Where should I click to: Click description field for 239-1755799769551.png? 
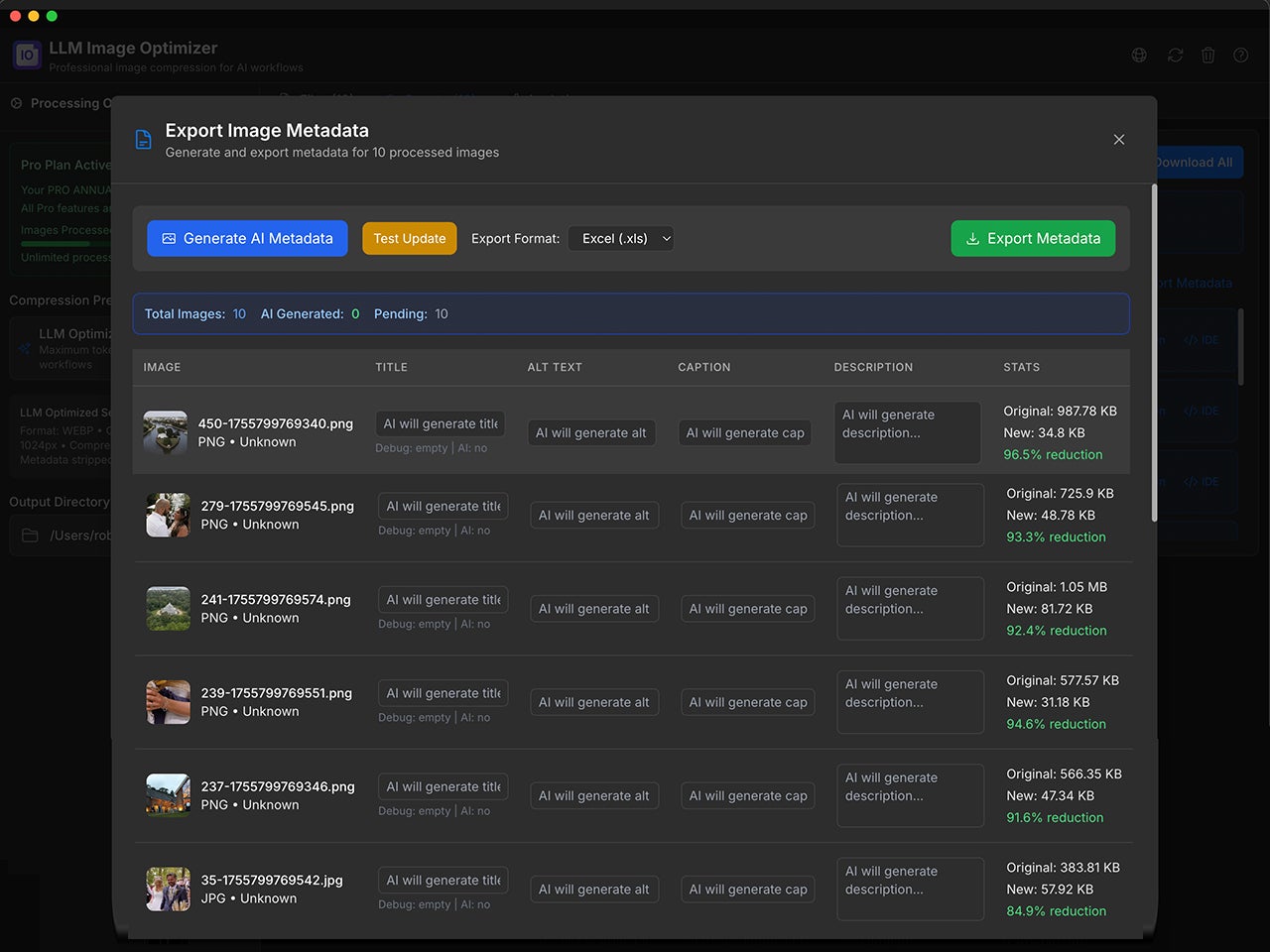pos(910,702)
